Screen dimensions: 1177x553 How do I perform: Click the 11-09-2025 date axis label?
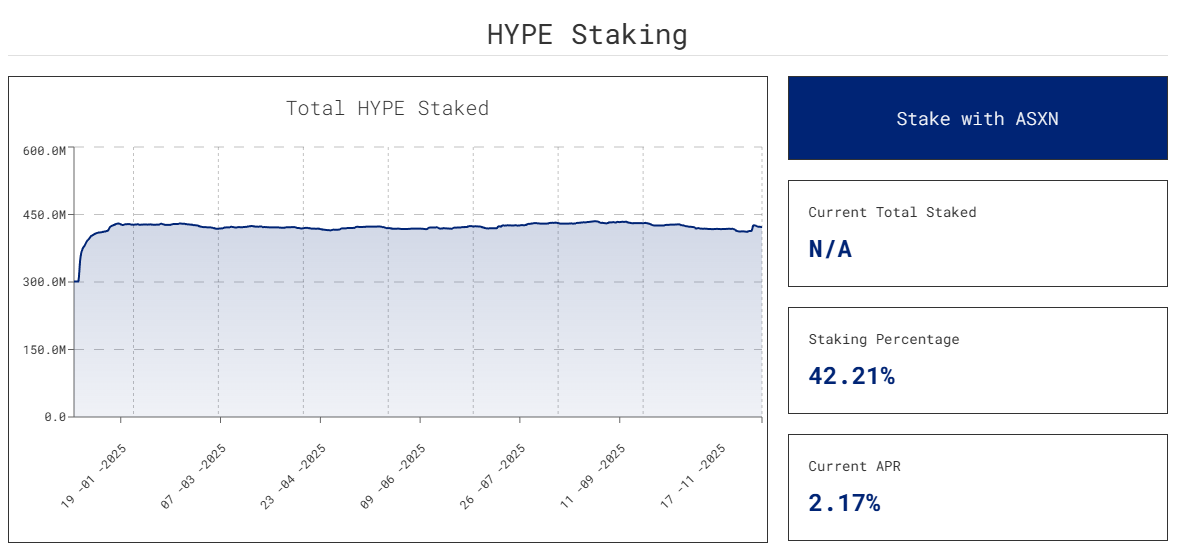click(594, 477)
